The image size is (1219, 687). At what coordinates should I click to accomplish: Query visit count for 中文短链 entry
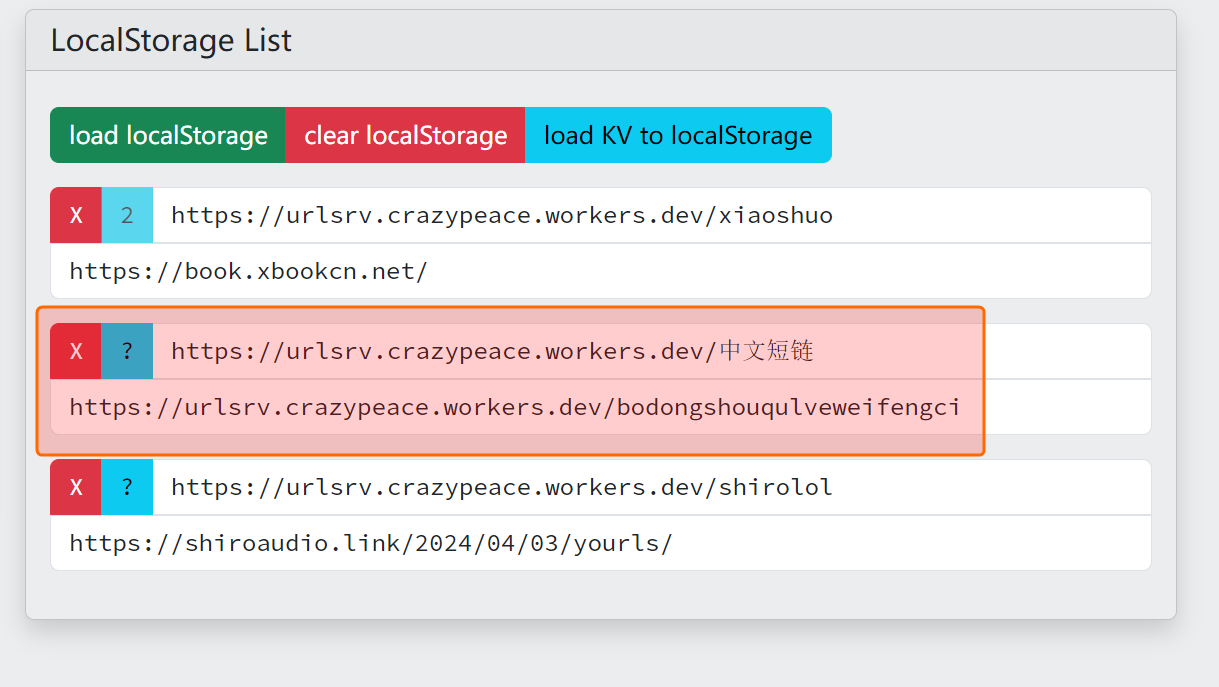127,351
